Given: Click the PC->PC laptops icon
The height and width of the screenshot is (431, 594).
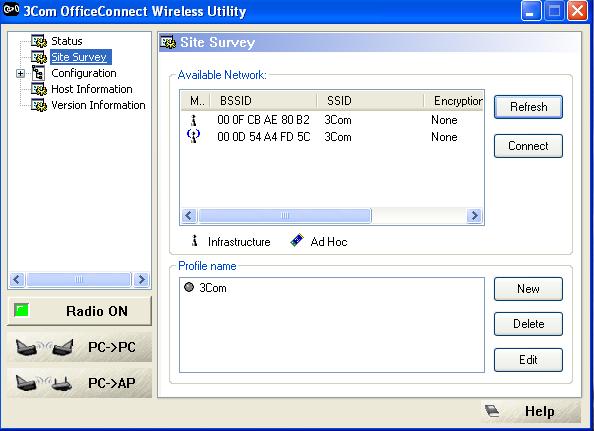Looking at the screenshot, I should click(45, 347).
